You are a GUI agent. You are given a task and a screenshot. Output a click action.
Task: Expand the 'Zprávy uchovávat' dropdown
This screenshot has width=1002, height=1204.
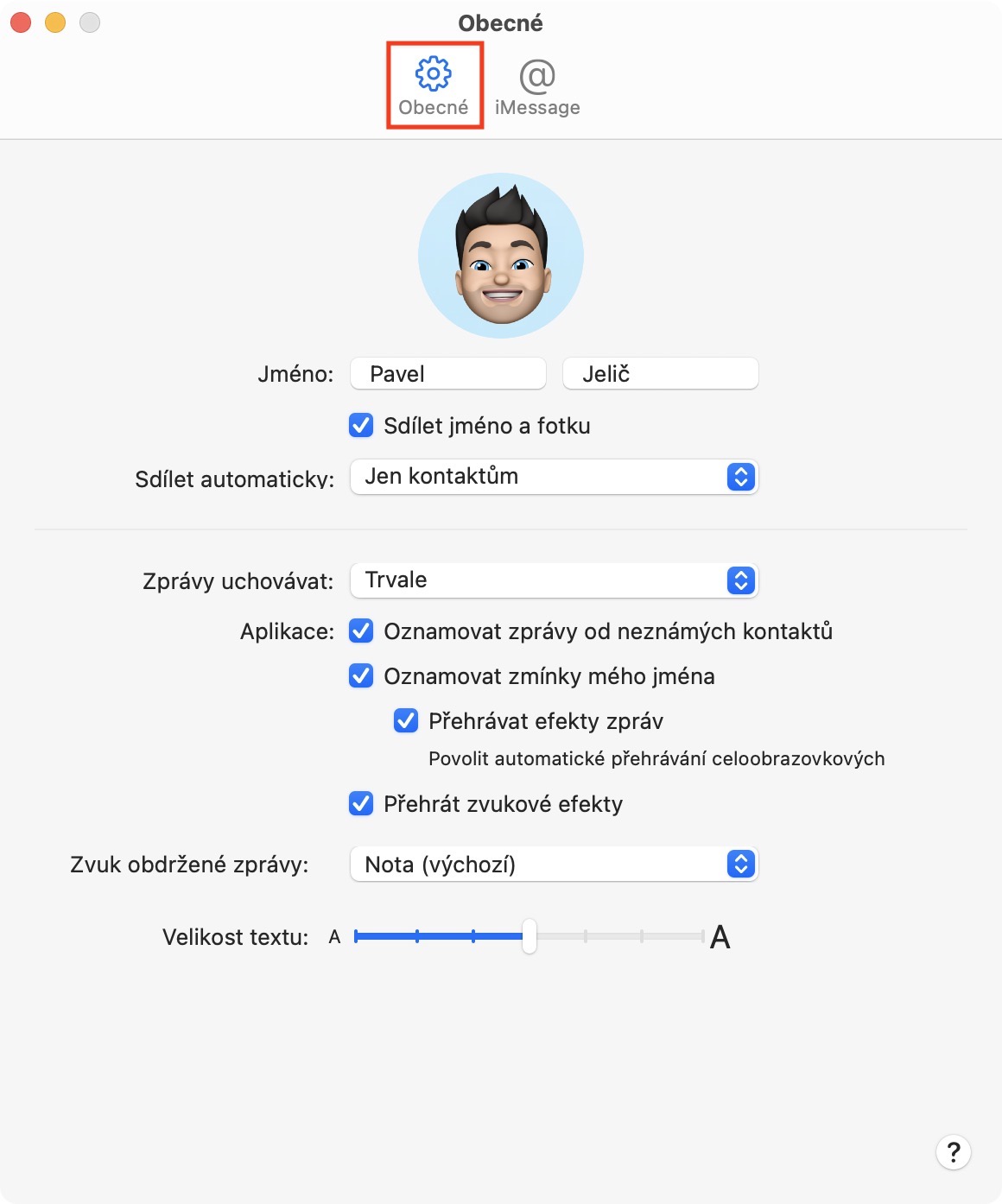554,580
